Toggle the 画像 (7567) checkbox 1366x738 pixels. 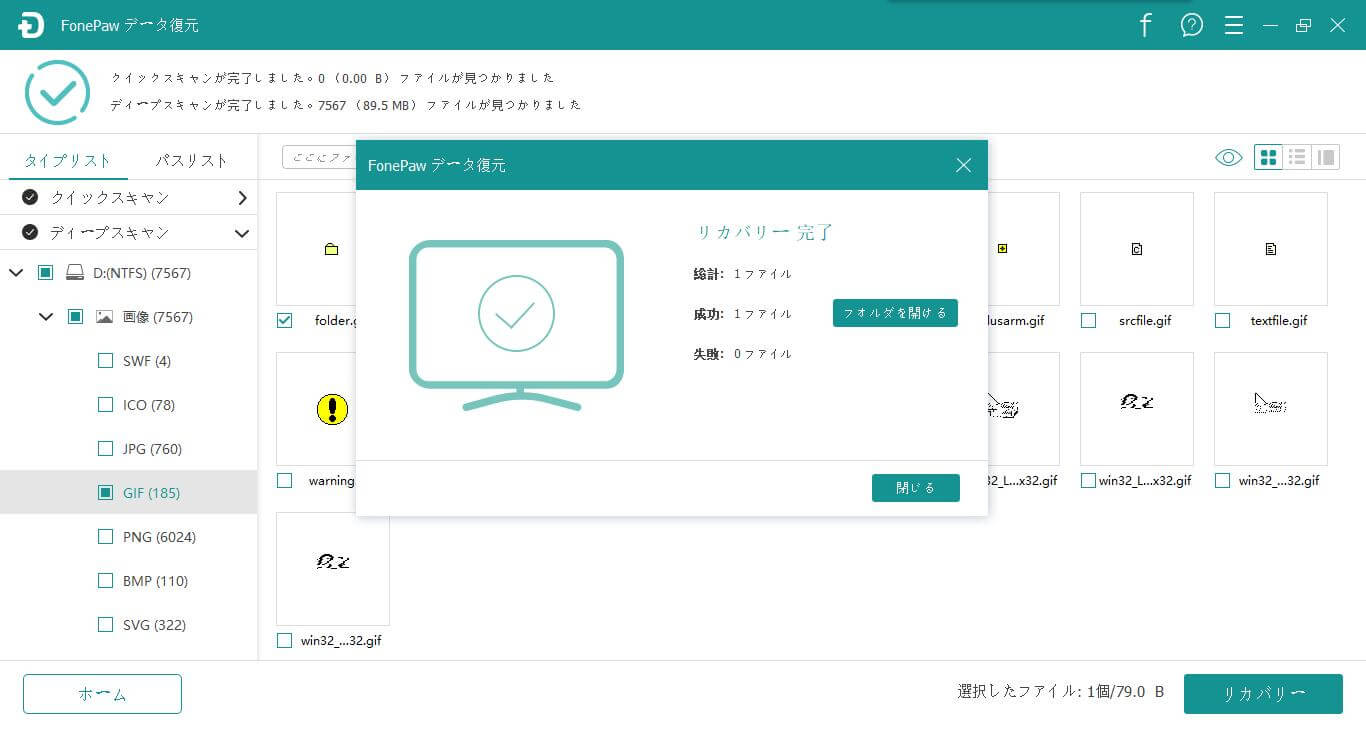coord(75,317)
